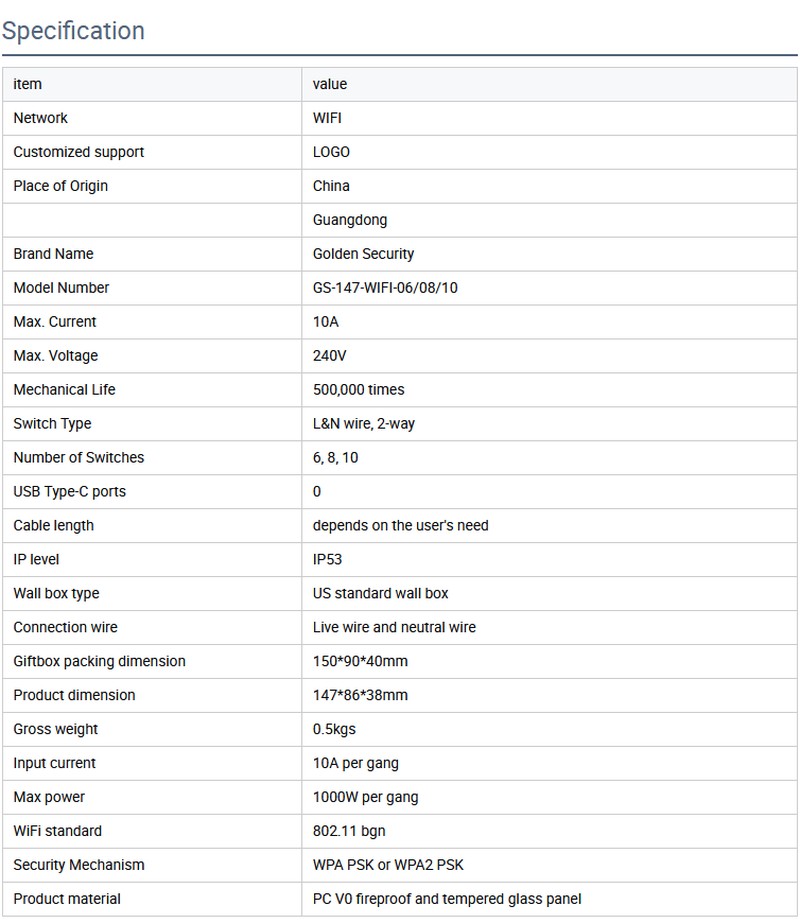The height and width of the screenshot is (923, 800).
Task: Click the Guangdong value cell
Action: click(350, 220)
